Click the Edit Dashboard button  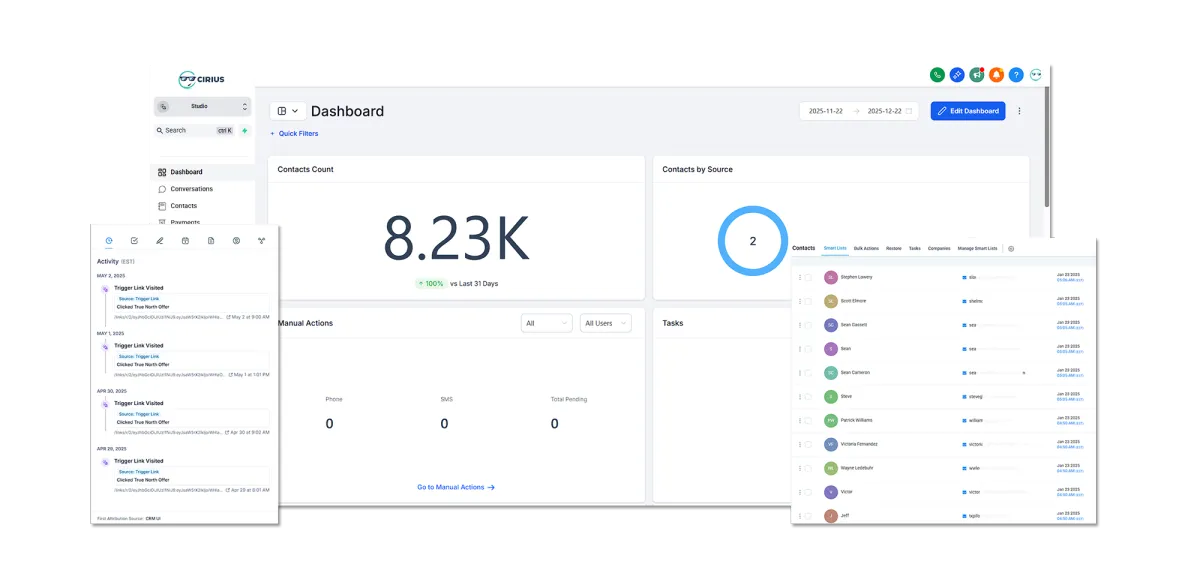click(x=968, y=111)
